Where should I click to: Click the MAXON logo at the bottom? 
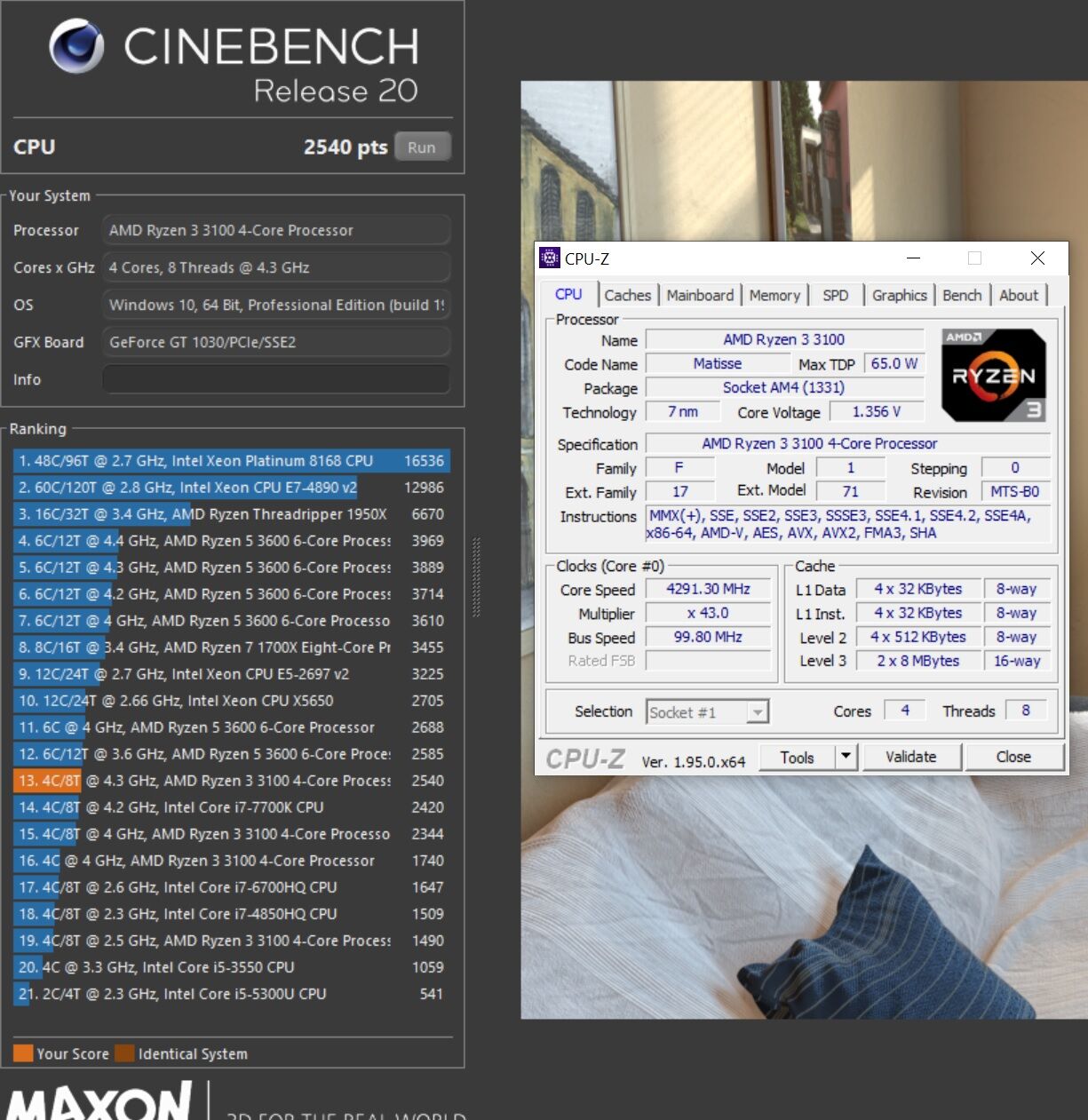coord(99,1101)
